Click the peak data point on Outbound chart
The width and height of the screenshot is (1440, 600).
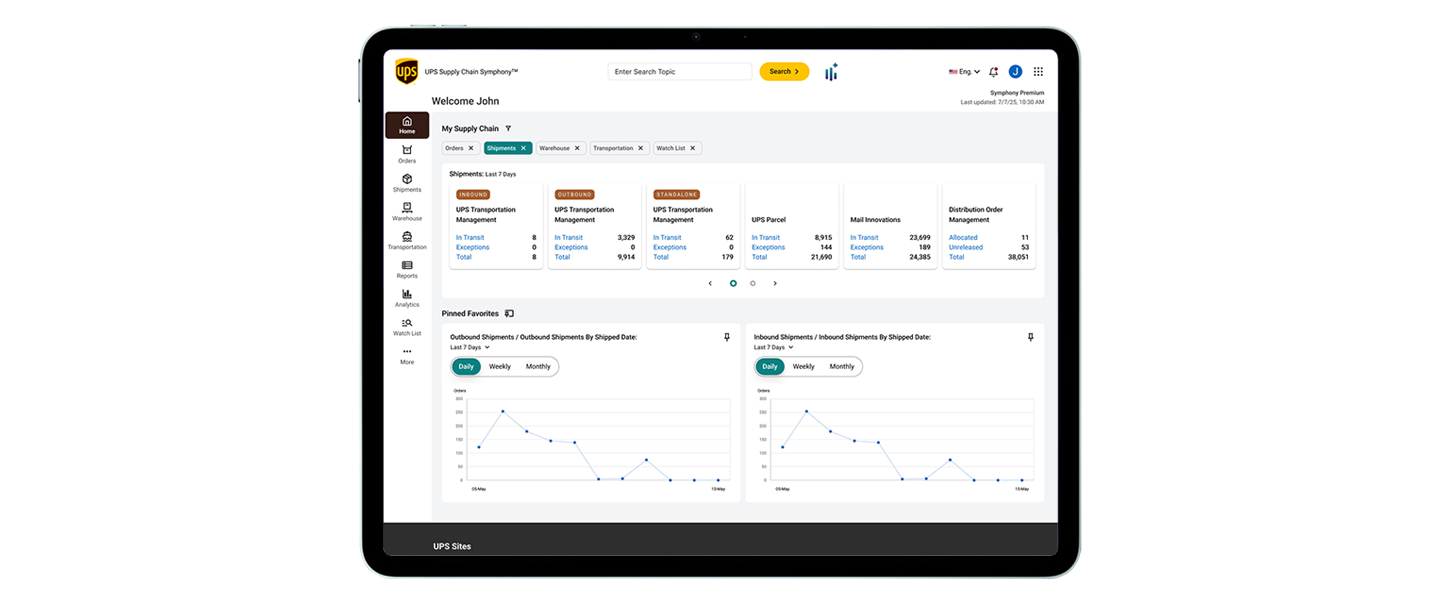coord(503,411)
